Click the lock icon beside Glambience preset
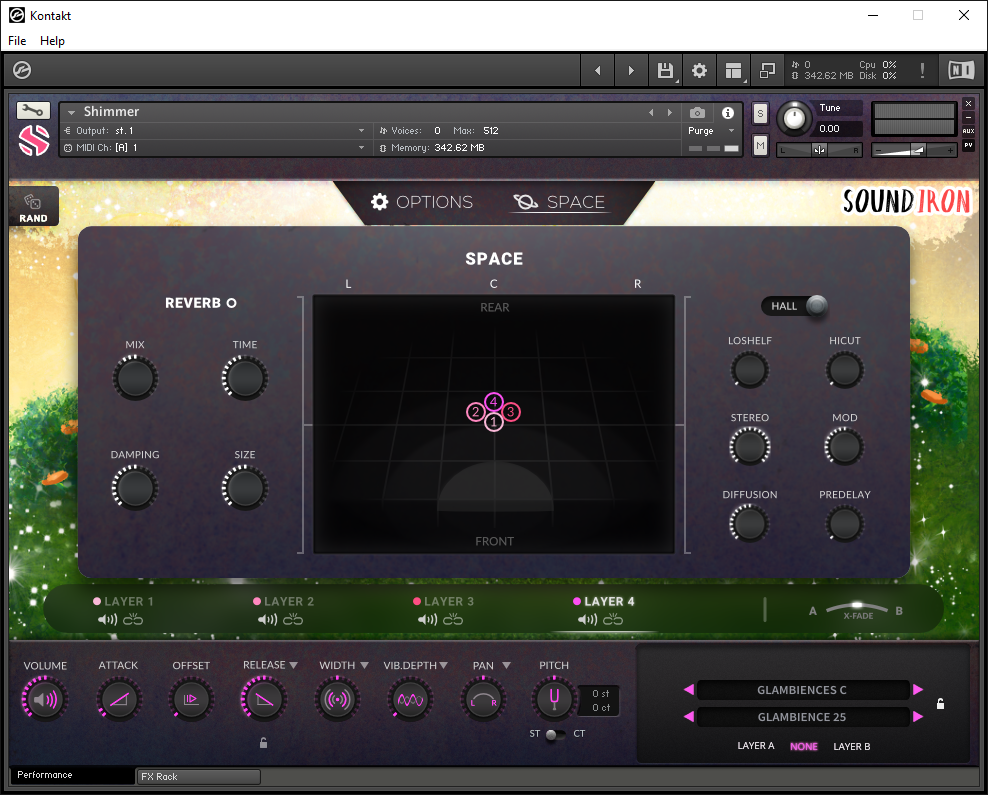 [x=940, y=704]
